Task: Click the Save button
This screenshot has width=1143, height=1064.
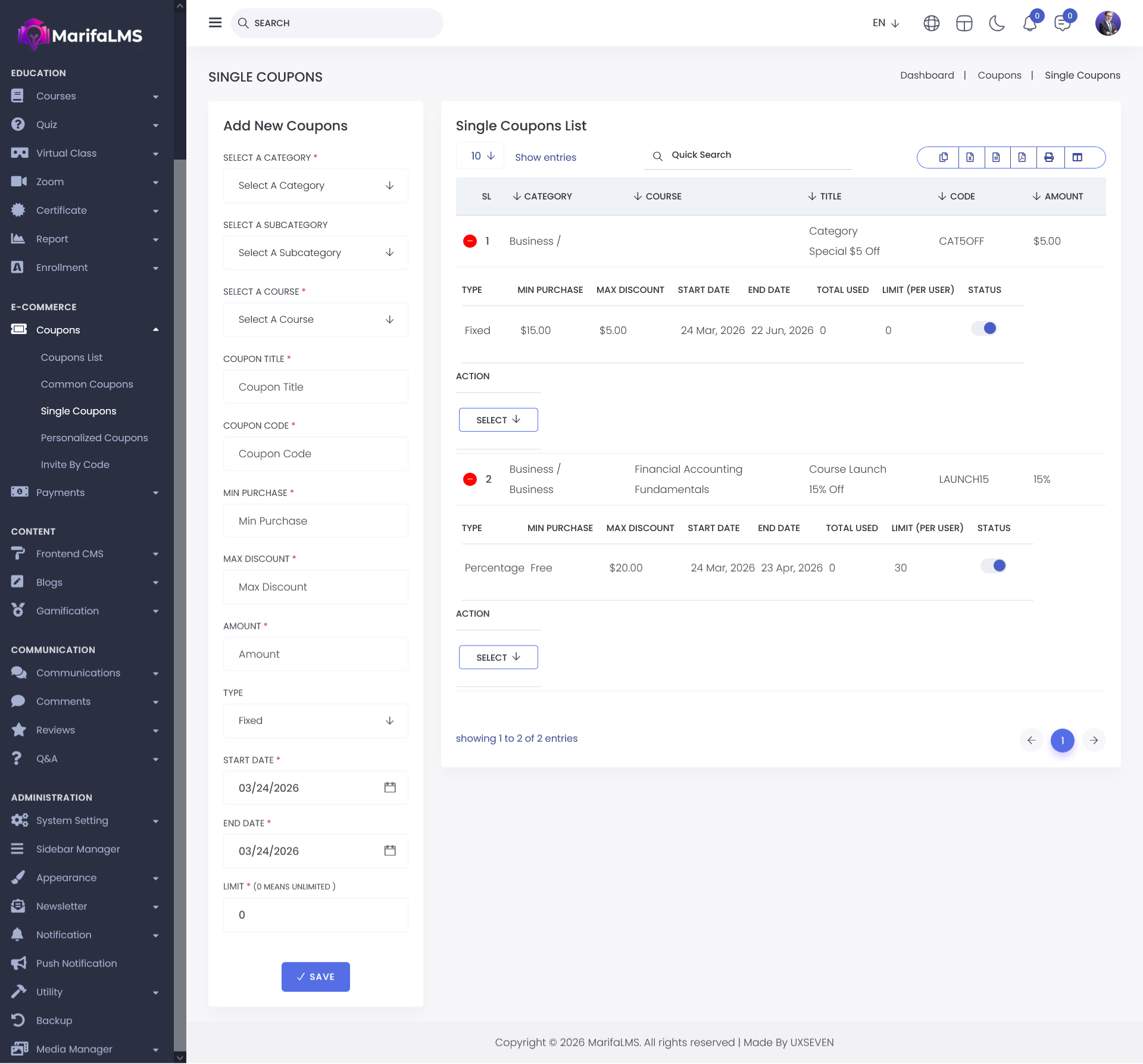Action: (316, 976)
